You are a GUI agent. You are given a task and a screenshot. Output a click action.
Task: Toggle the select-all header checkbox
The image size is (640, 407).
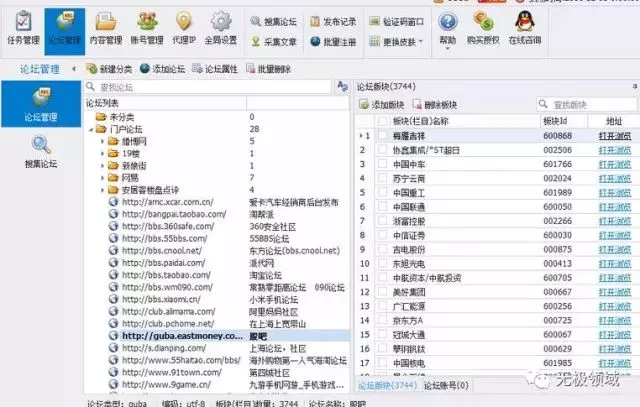pyautogui.click(x=382, y=121)
